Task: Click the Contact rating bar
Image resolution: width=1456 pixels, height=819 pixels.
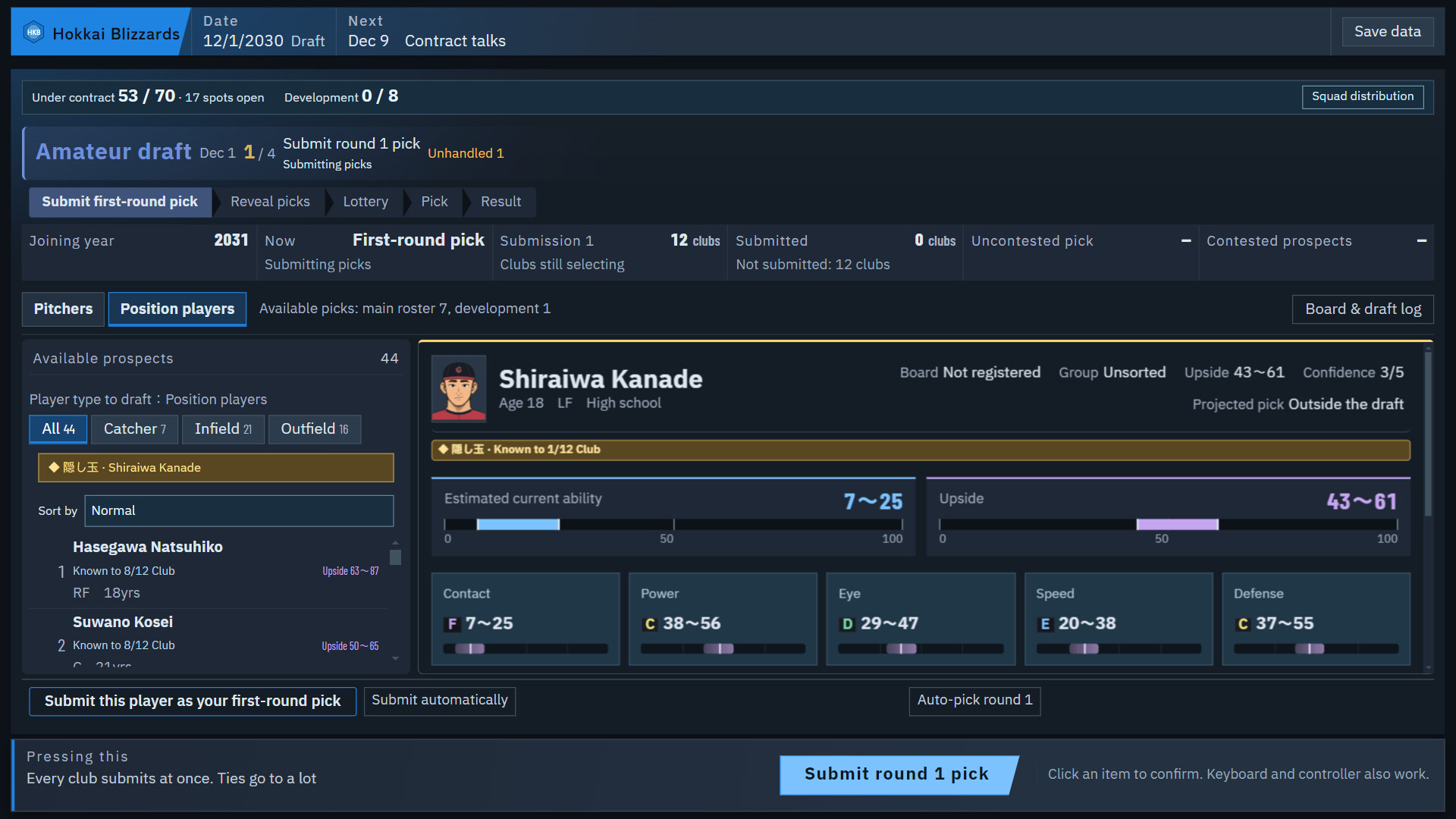Action: pos(526,649)
